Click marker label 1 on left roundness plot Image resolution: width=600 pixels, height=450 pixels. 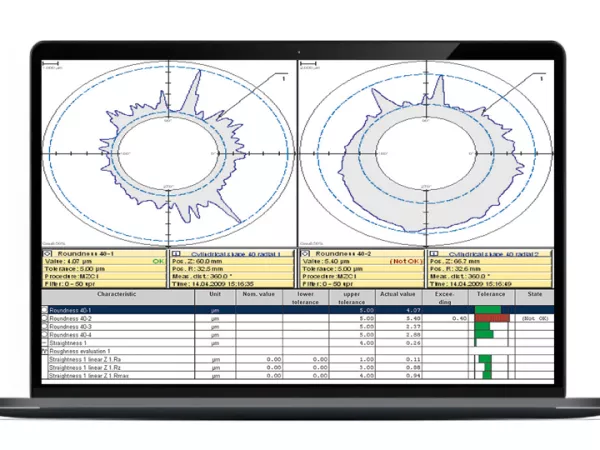coord(284,77)
